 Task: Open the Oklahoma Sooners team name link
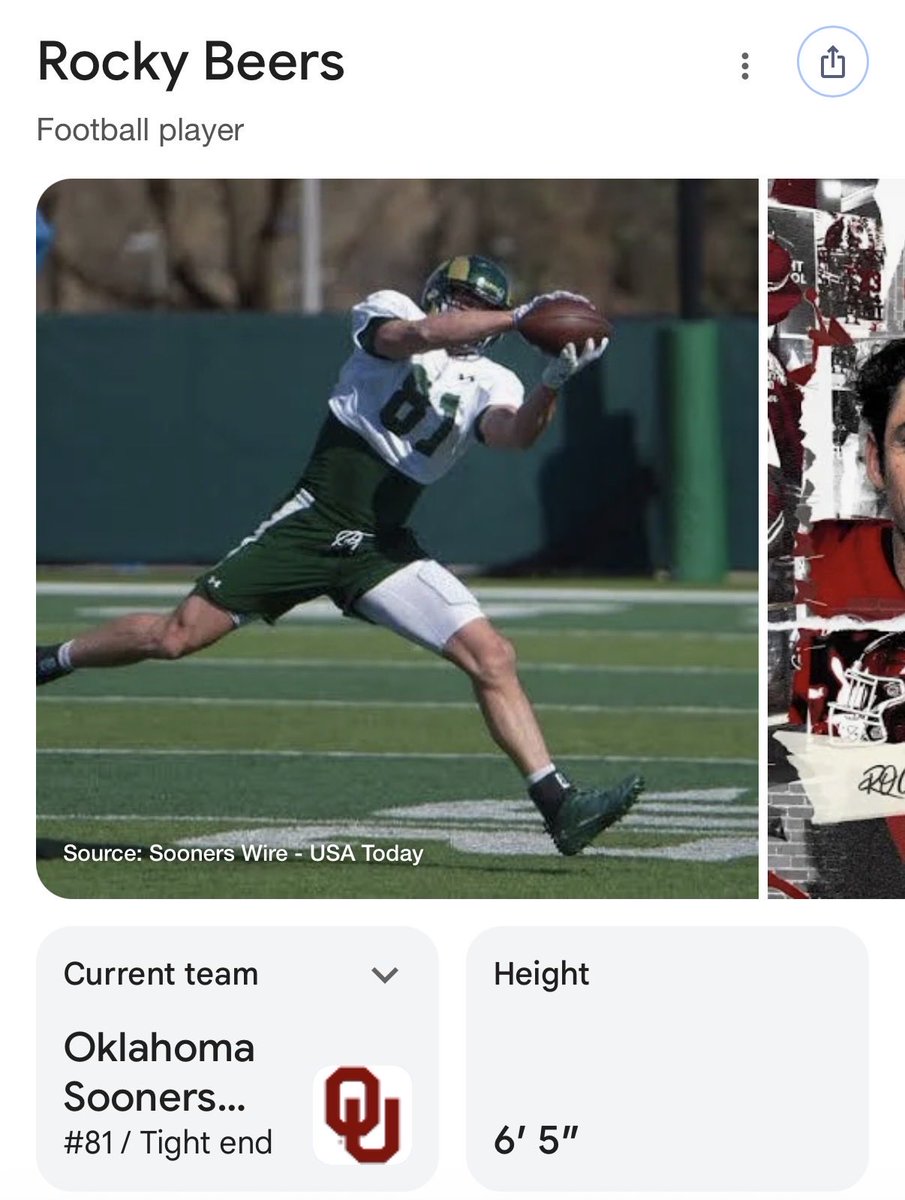point(159,1072)
